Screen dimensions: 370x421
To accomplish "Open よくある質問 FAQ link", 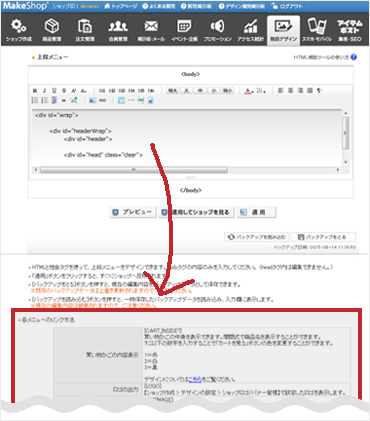I will (x=159, y=6).
